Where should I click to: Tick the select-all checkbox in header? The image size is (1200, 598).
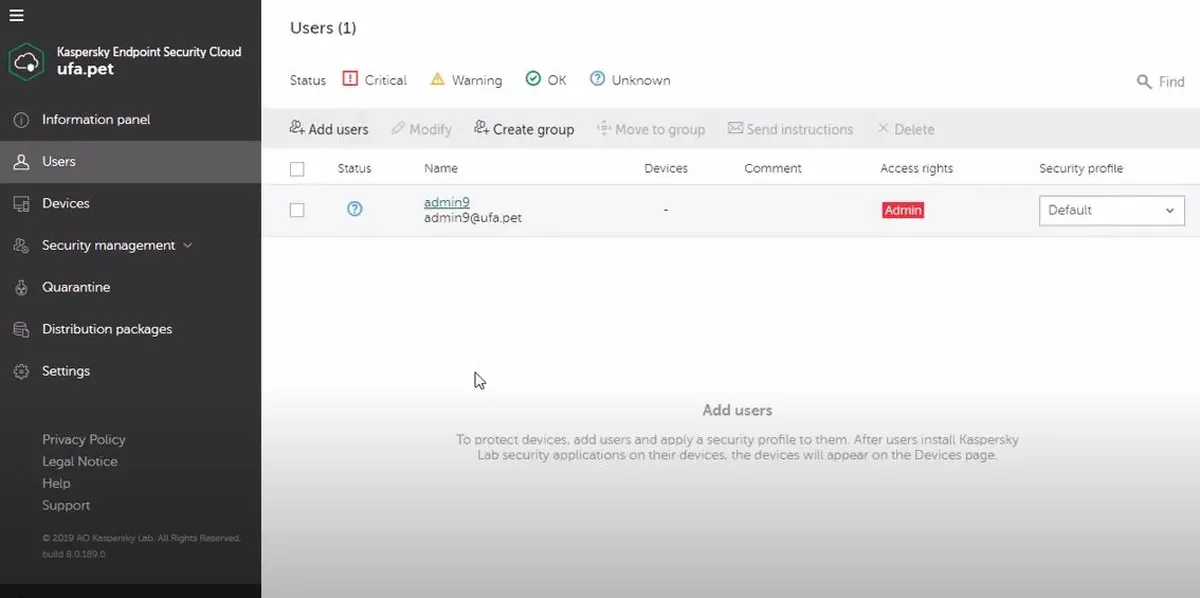(297, 169)
